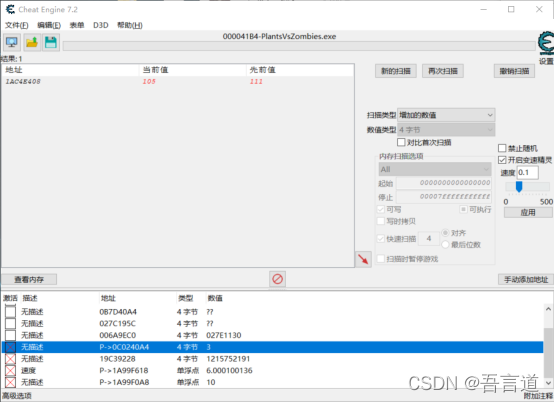Open the 扫描类型 dropdown
The image size is (554, 402).
pos(446,115)
